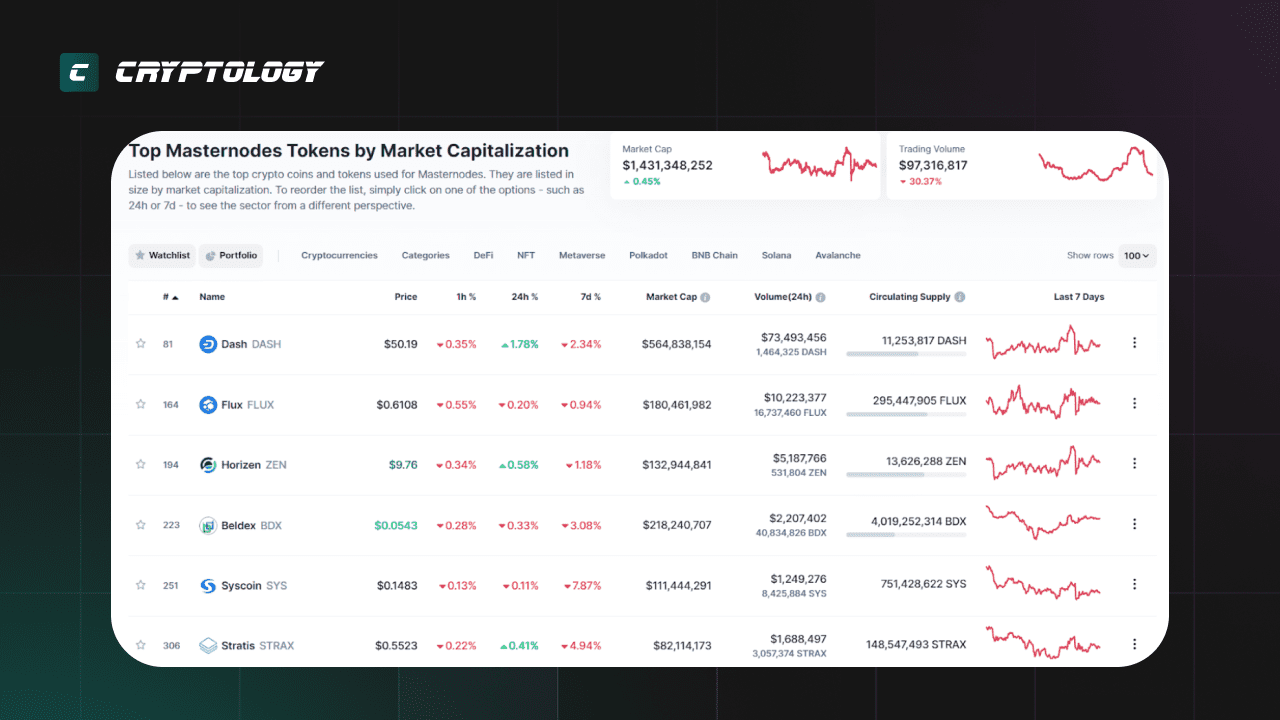Sort by the Price column header
Image resolution: width=1280 pixels, height=720 pixels.
[x=406, y=297]
